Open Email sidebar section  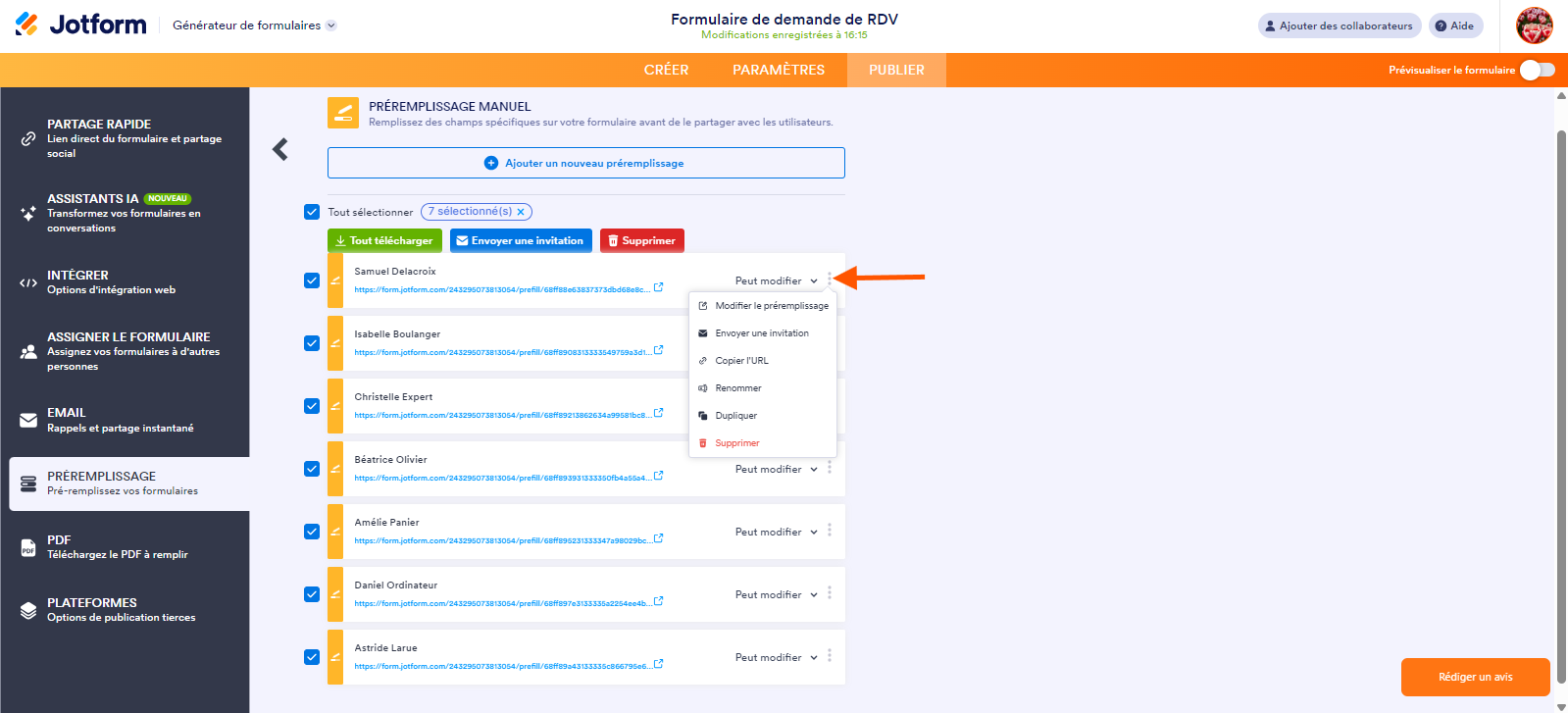pos(126,420)
